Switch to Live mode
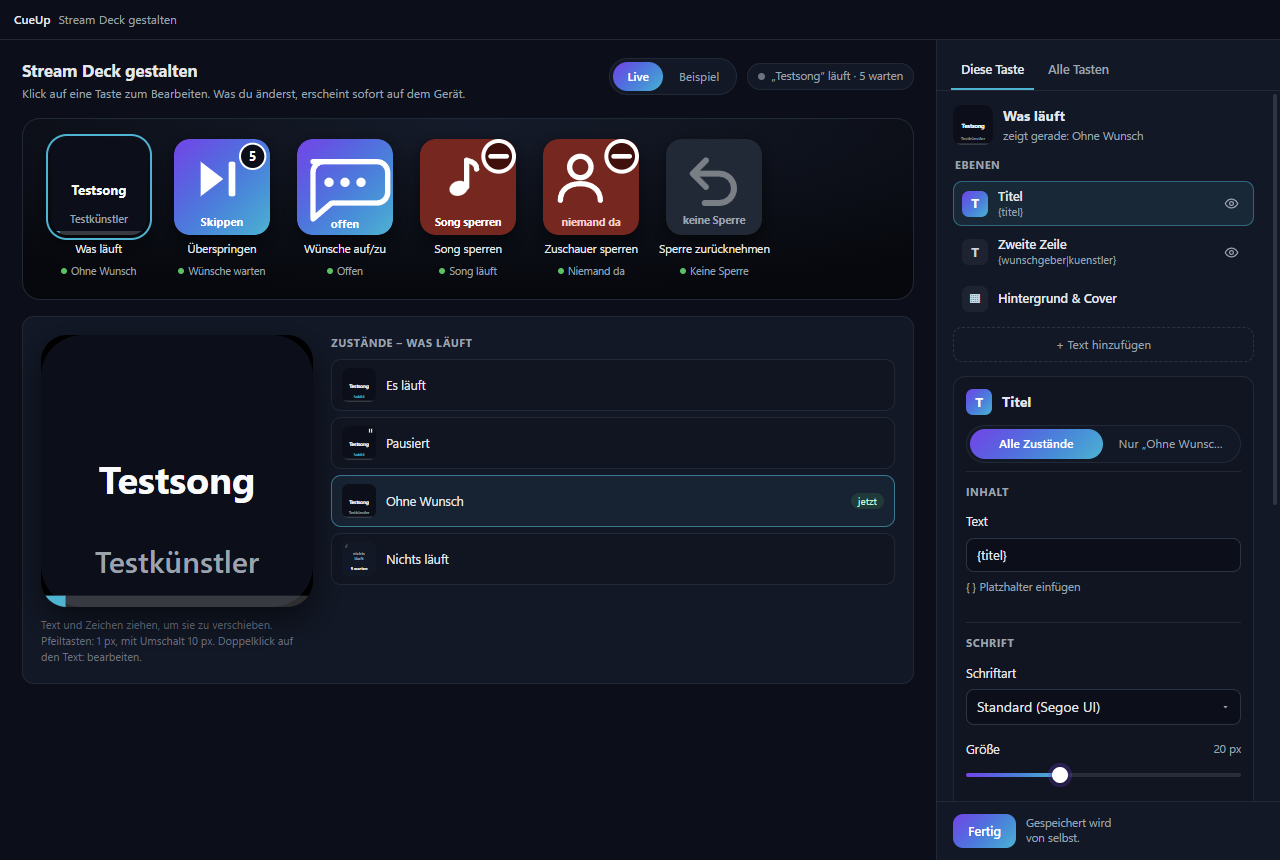This screenshot has height=860, width=1280. click(638, 77)
